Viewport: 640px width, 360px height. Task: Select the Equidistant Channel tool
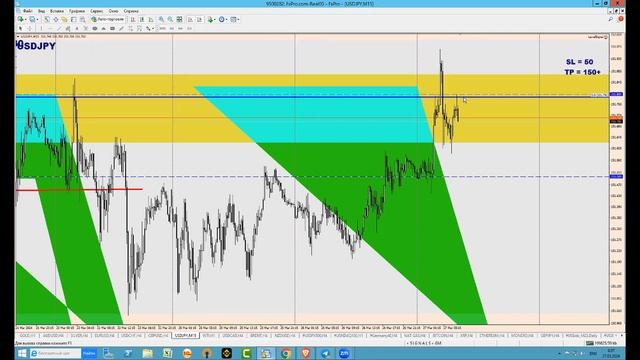(x=68, y=29)
